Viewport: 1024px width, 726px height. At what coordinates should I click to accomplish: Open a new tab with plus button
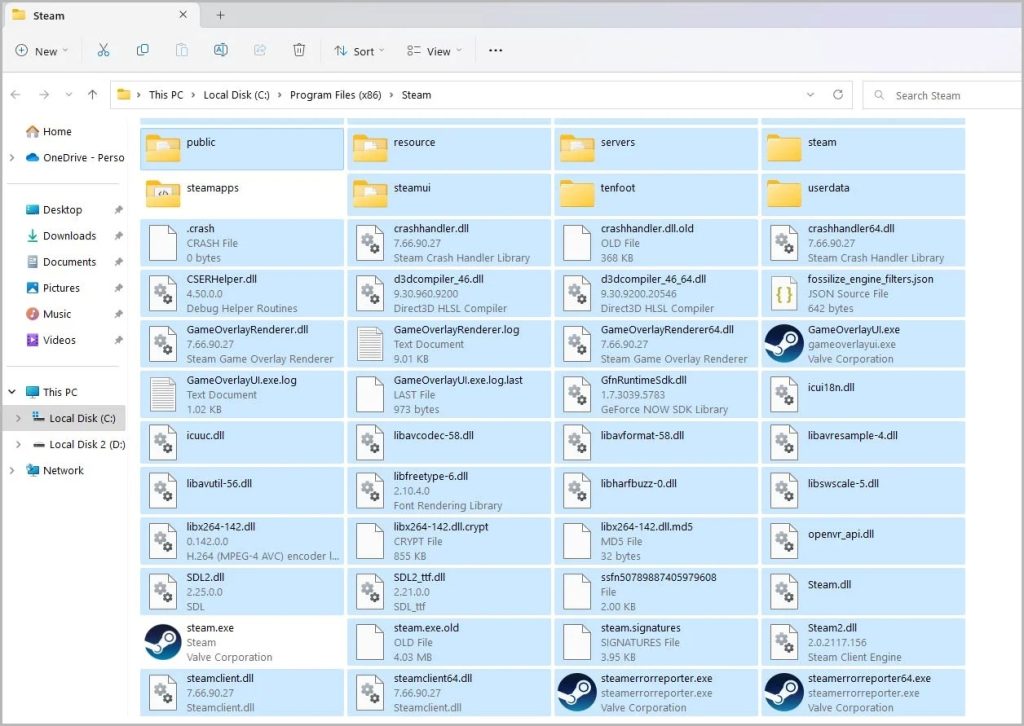(x=220, y=15)
